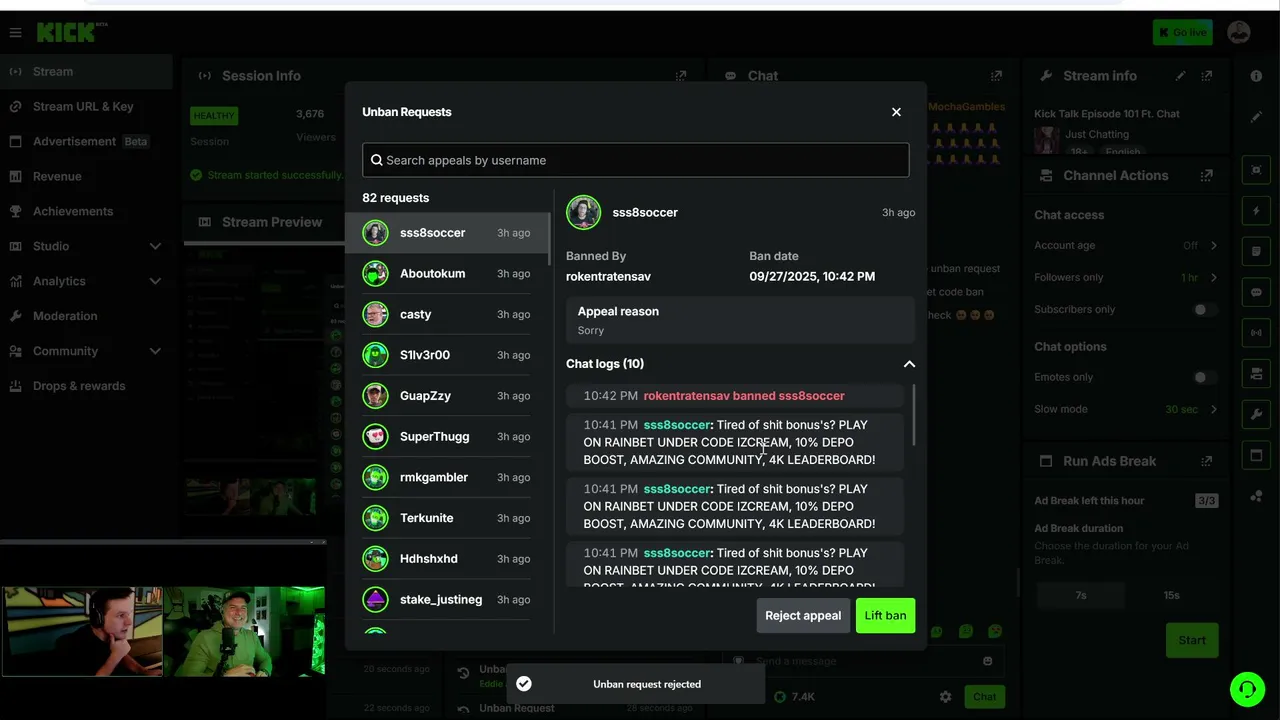This screenshot has height=720, width=1280.
Task: Open the emoji picker in the message box
Action: coord(988,661)
